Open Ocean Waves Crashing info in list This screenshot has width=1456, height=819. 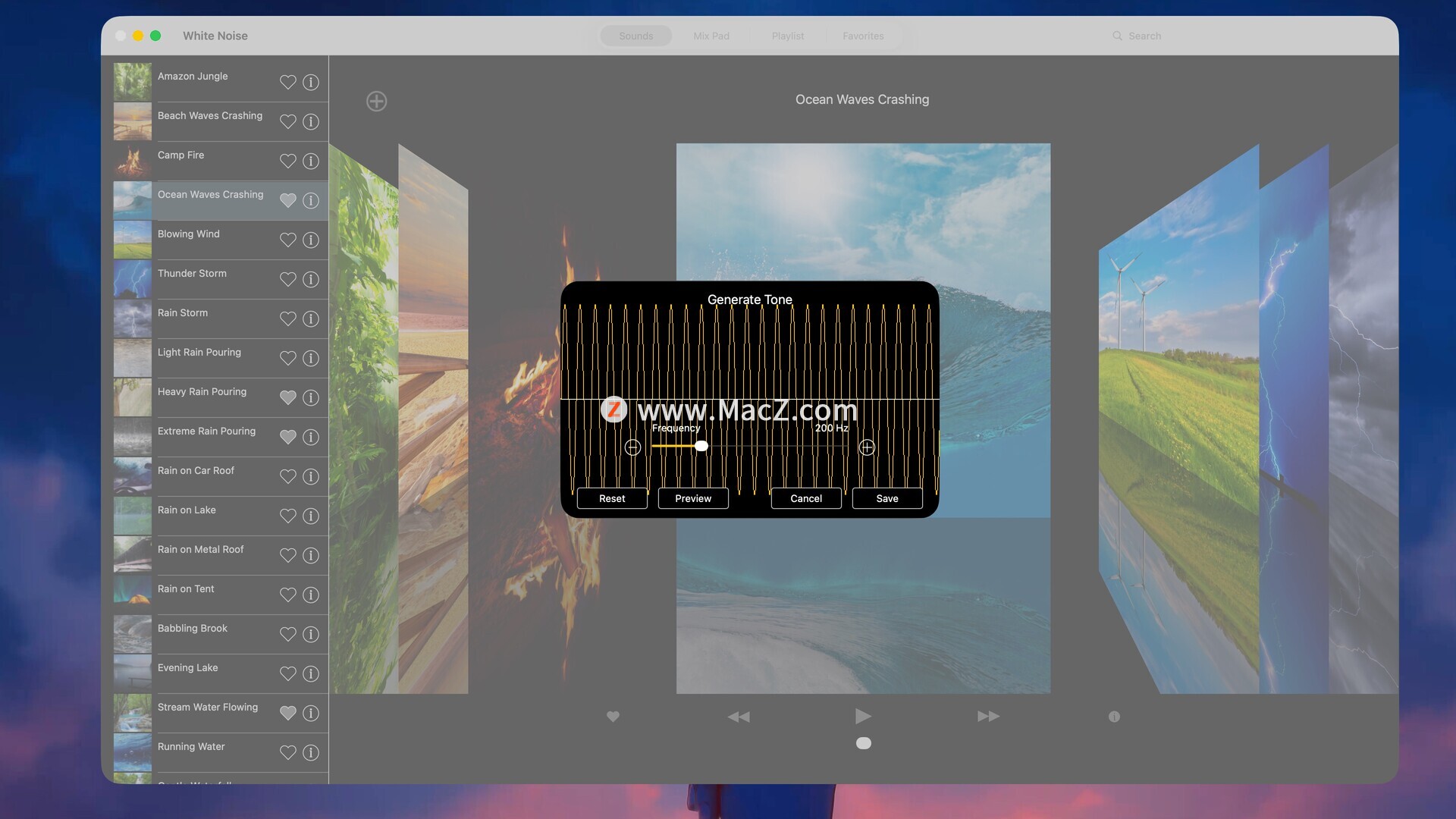(x=311, y=200)
